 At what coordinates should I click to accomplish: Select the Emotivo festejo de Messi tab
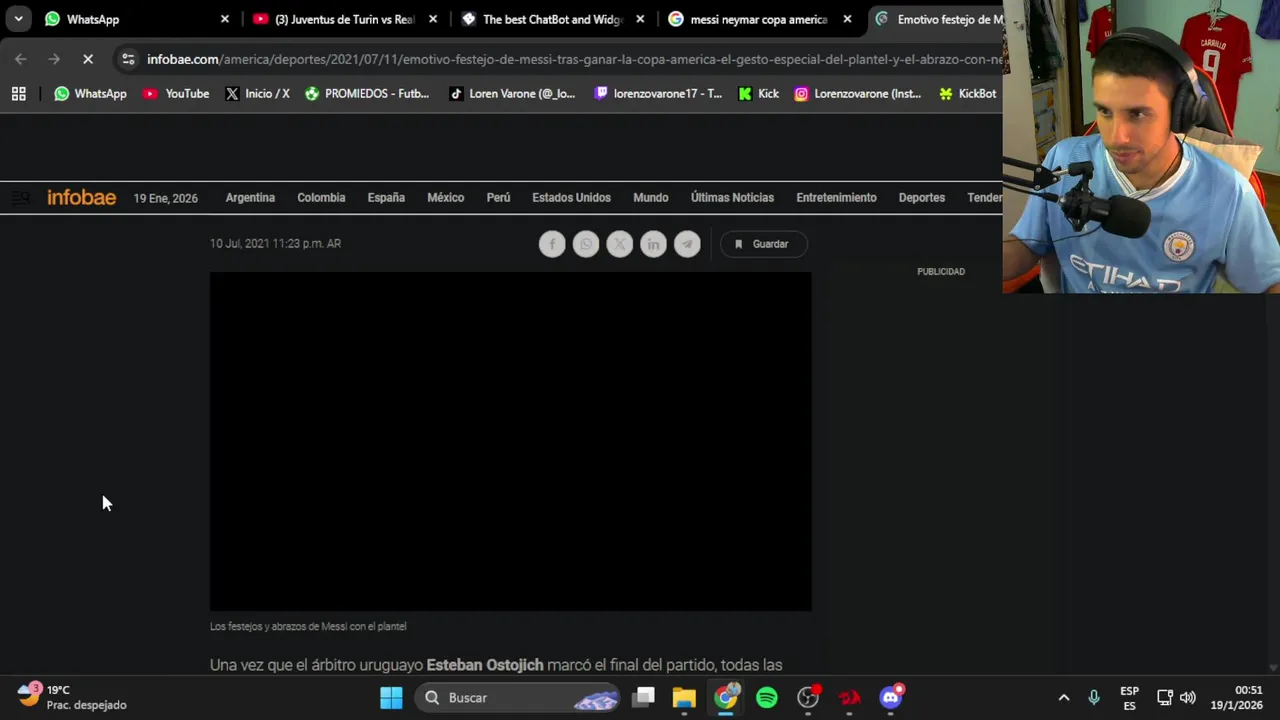(938, 19)
